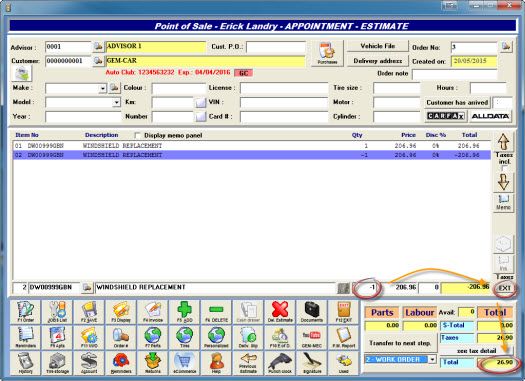Open Punch clock scanner icon

click(x=280, y=363)
